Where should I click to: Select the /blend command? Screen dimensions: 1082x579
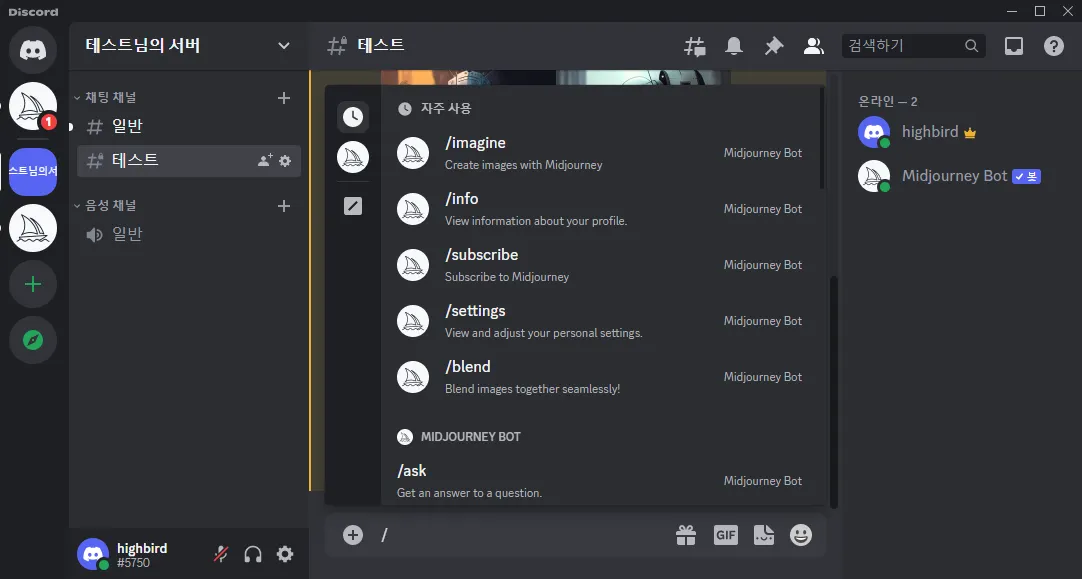(601, 377)
